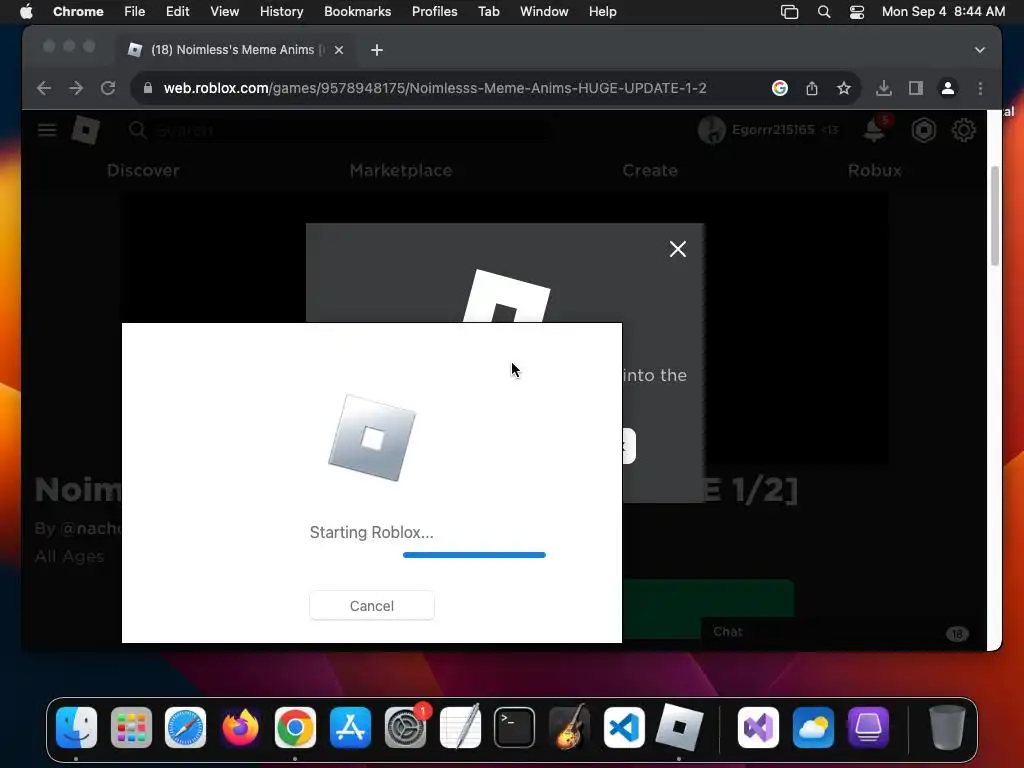Image resolution: width=1024 pixels, height=768 pixels.
Task: Click the page vertical scrollbar
Action: click(995, 216)
